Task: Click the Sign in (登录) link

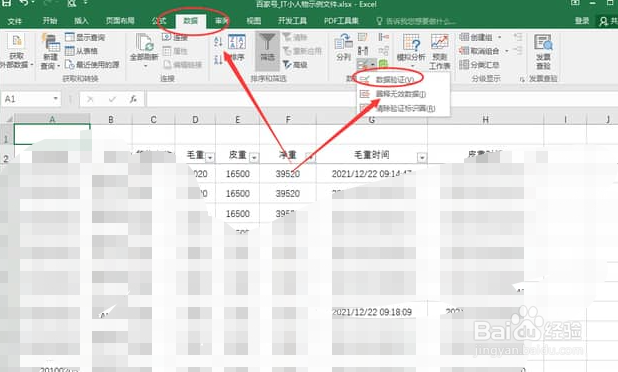Action: 582,20
